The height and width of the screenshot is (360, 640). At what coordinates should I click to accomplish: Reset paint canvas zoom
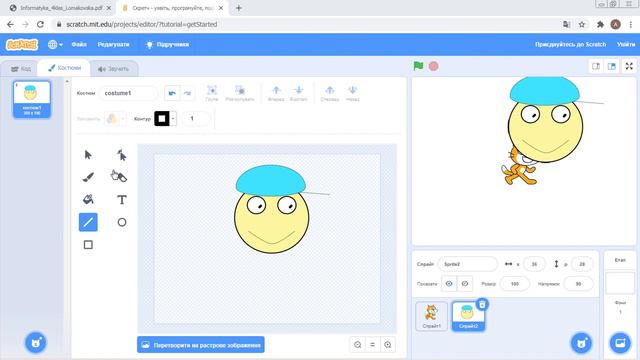pos(372,345)
